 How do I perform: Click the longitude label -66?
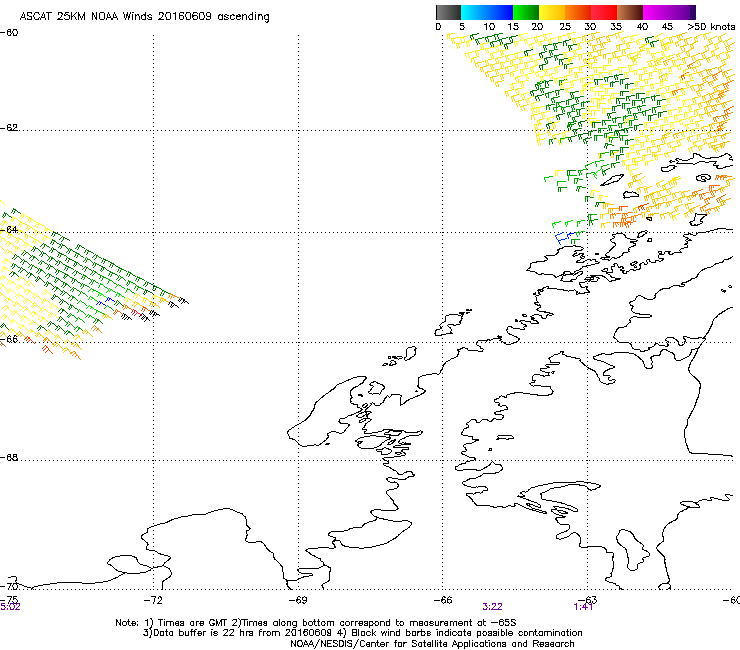pyautogui.click(x=443, y=600)
